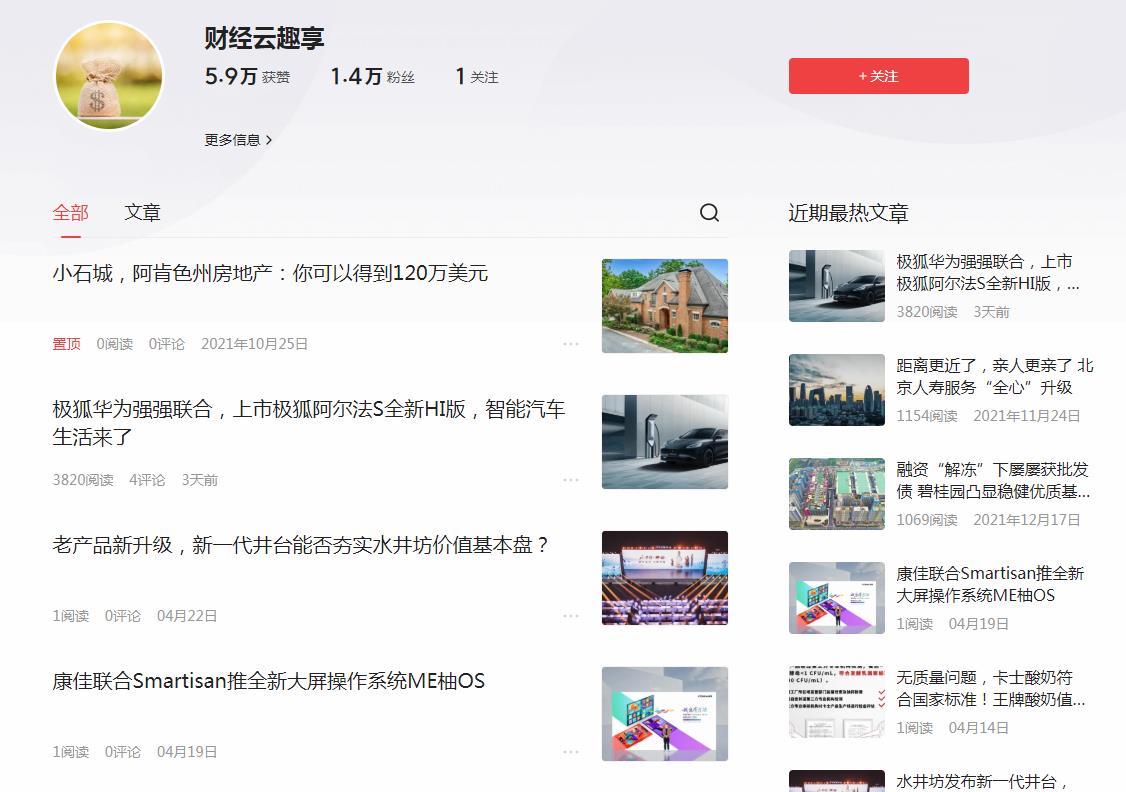
Task: Open more options for 康佳联合Smartisan article in feed
Action: pos(571,752)
